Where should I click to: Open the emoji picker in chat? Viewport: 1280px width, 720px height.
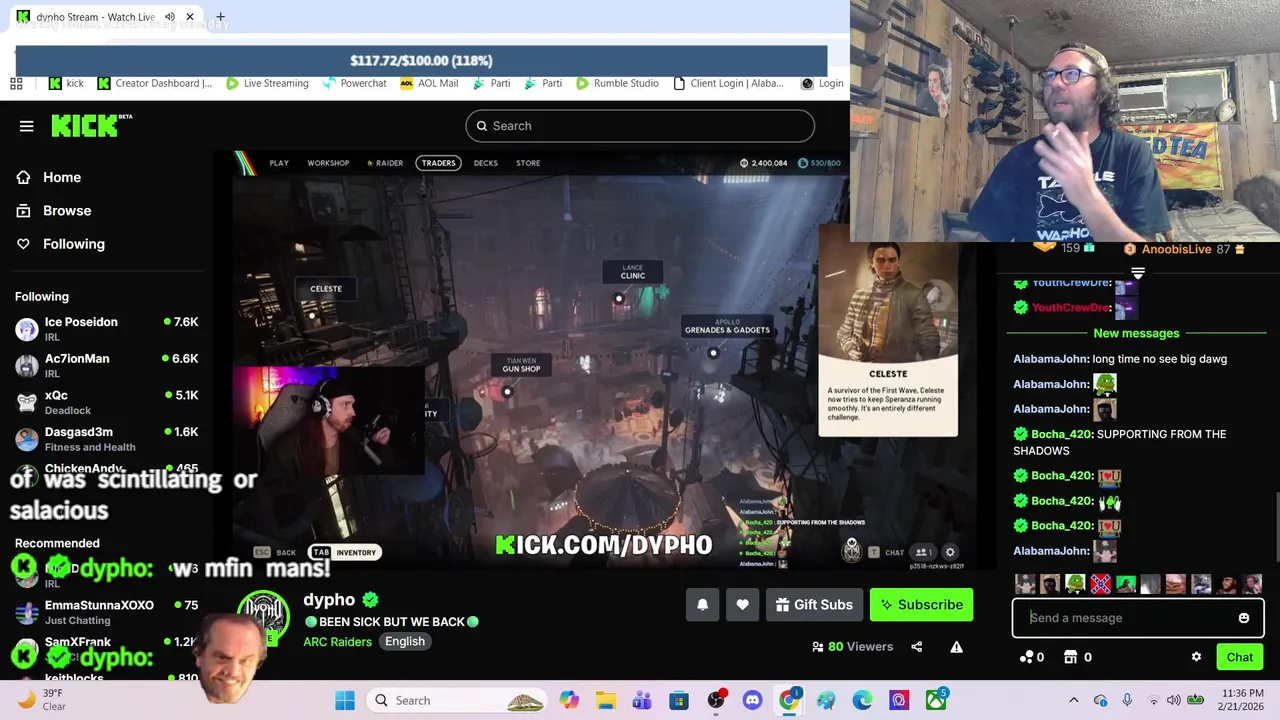pyautogui.click(x=1243, y=618)
